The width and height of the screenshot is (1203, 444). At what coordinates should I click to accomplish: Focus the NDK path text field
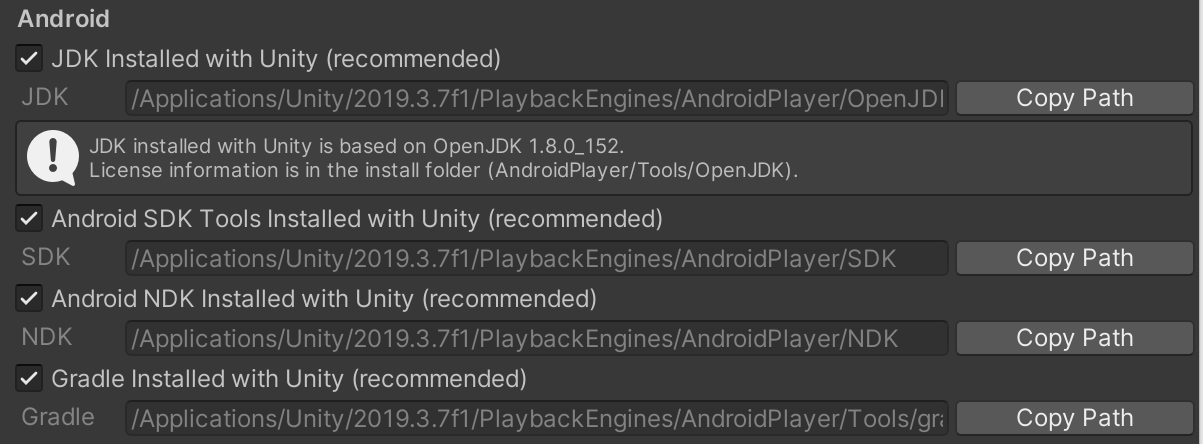point(537,338)
